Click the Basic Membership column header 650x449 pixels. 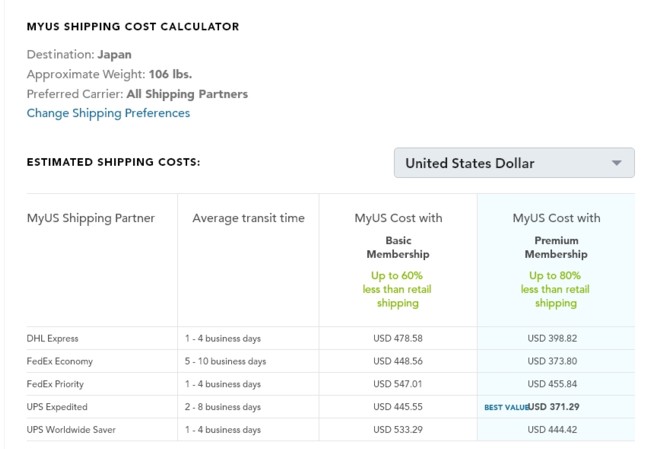coord(398,247)
